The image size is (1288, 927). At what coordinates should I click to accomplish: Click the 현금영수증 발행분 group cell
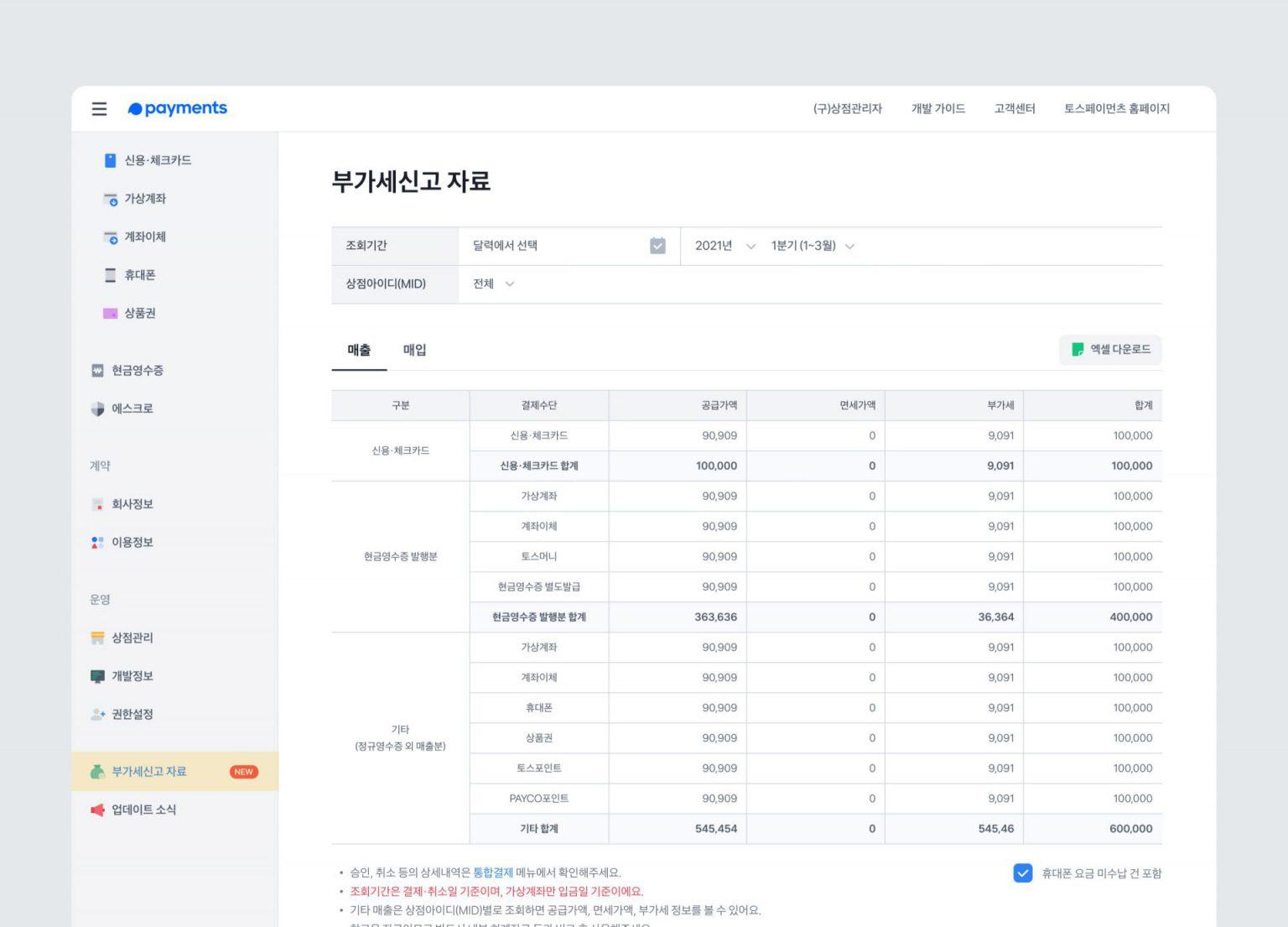[401, 556]
